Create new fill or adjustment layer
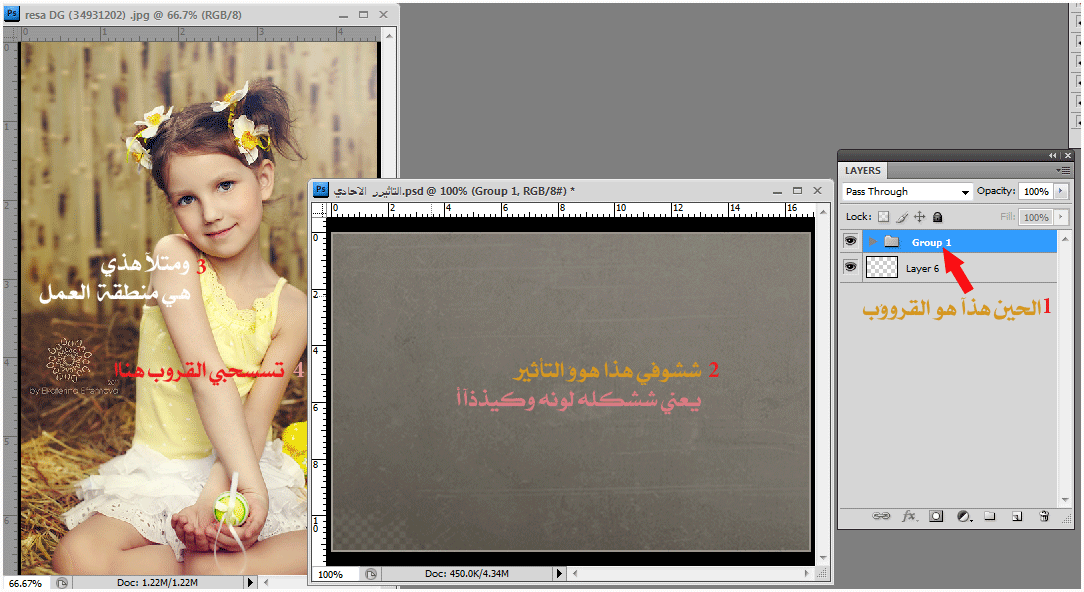The image size is (1084, 592). click(x=963, y=517)
